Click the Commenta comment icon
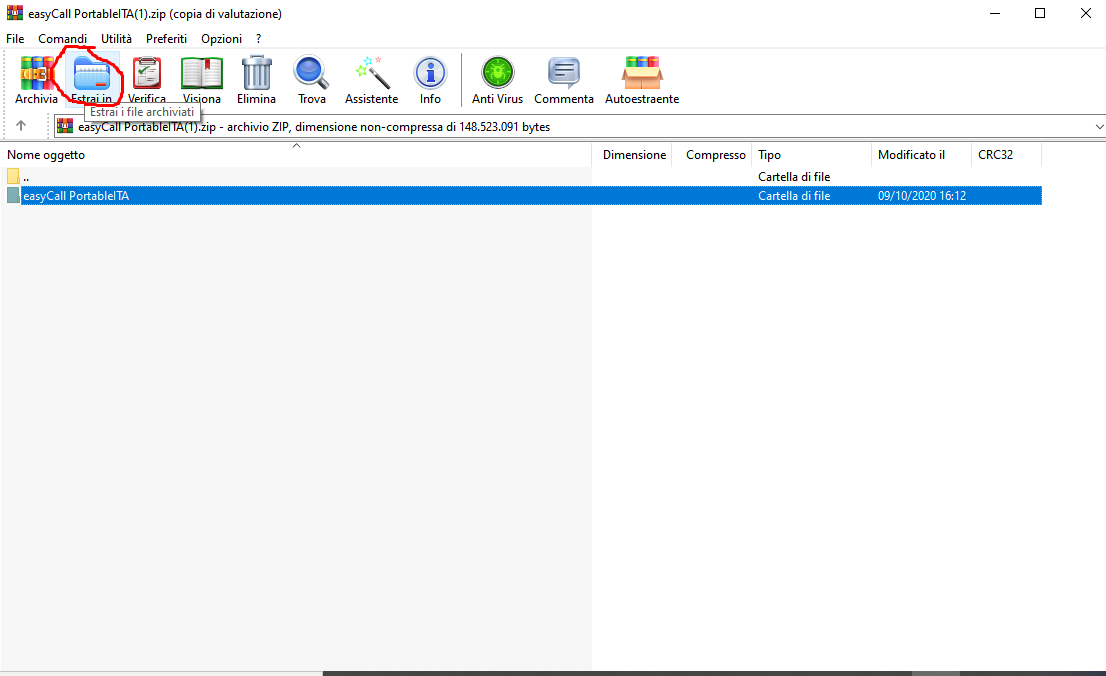Screen dimensions: 1106x676 point(564,73)
